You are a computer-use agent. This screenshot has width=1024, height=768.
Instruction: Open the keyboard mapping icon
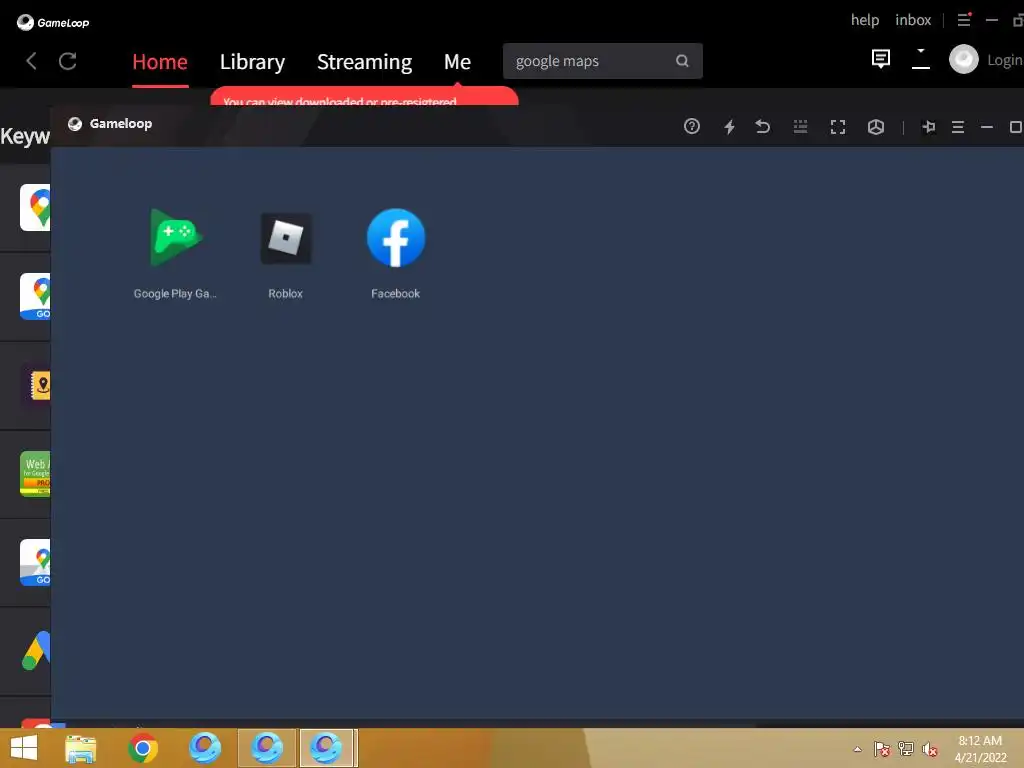[800, 126]
